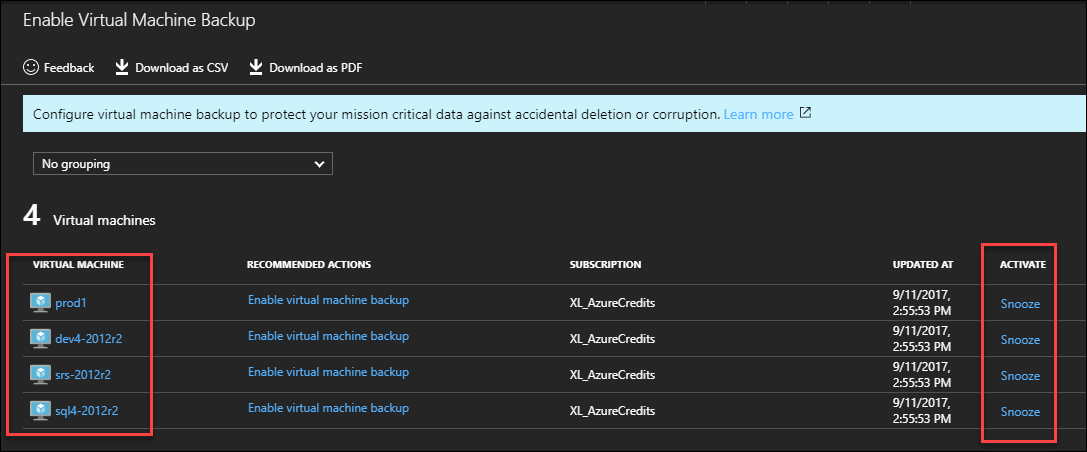Snooze the sql4-2012r2 recommendation
Screen dimensions: 1087x452
1020,412
